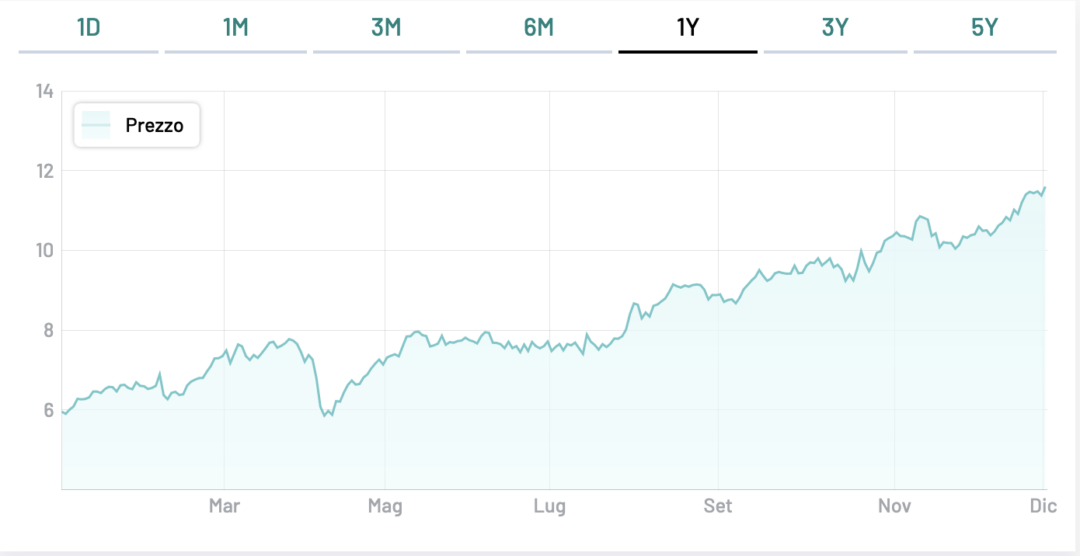Screen dimensions: 1080x556
Task: Click the Set month axis label
Action: click(x=717, y=506)
